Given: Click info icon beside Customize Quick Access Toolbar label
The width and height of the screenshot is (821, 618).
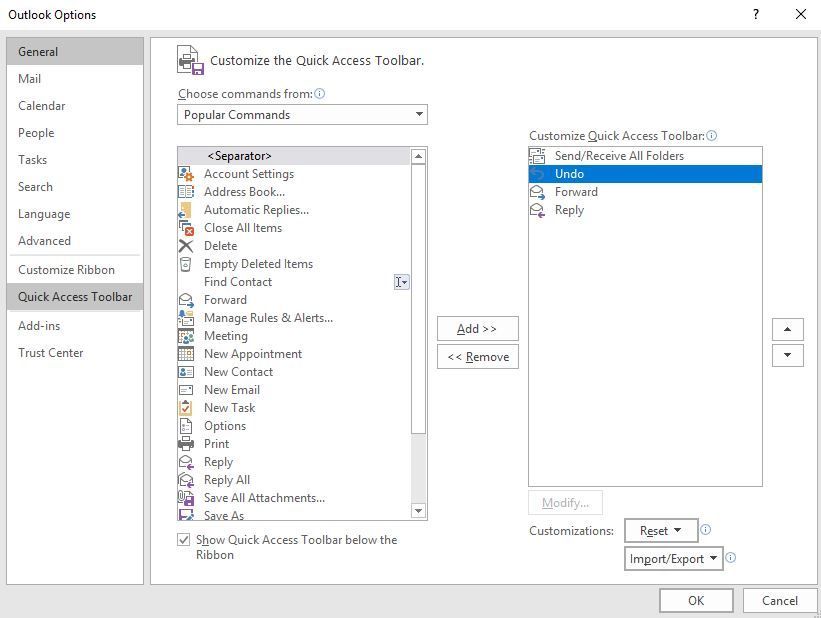Looking at the screenshot, I should (x=711, y=136).
